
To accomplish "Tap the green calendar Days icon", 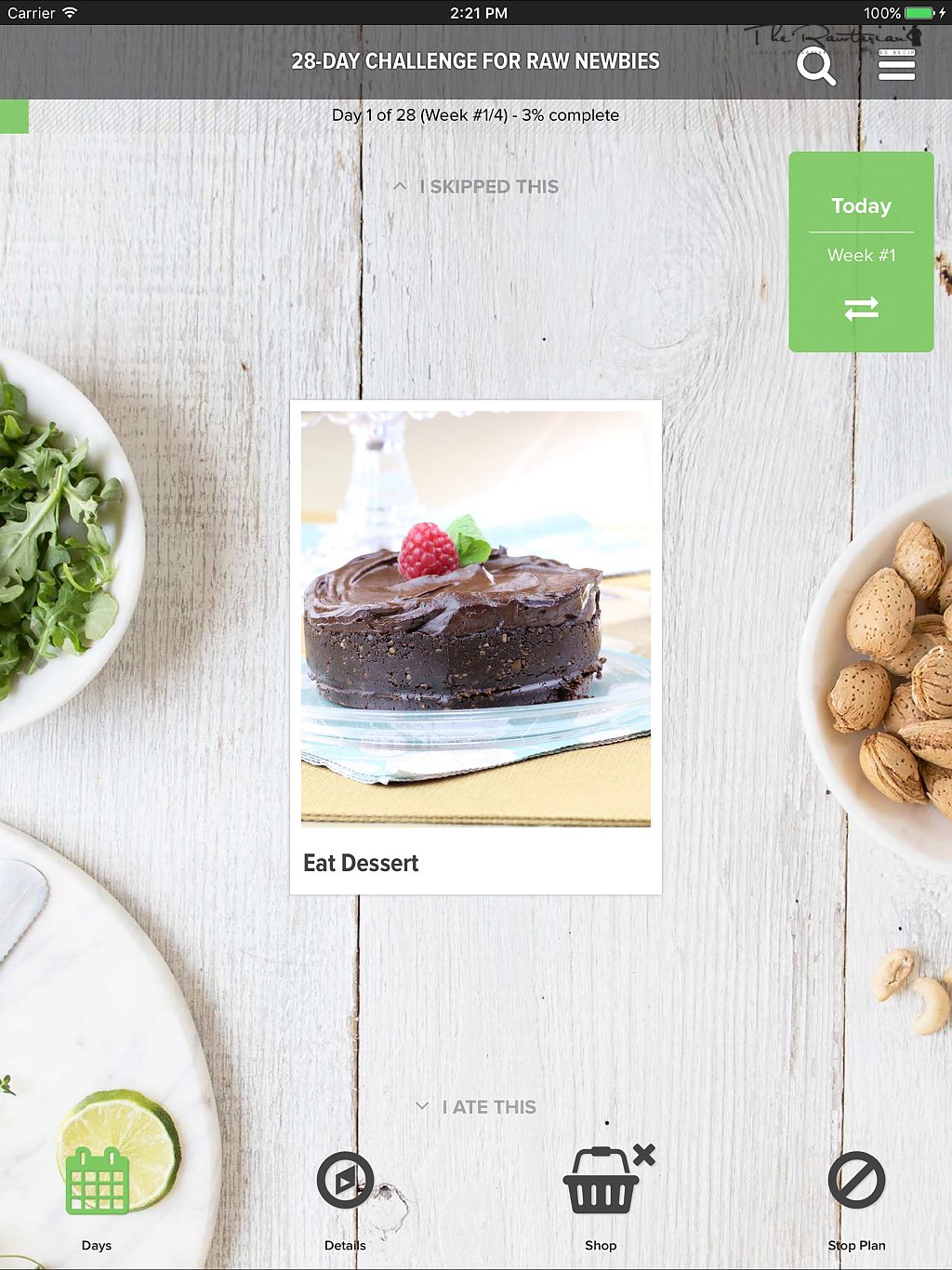I will pyautogui.click(x=97, y=1181).
